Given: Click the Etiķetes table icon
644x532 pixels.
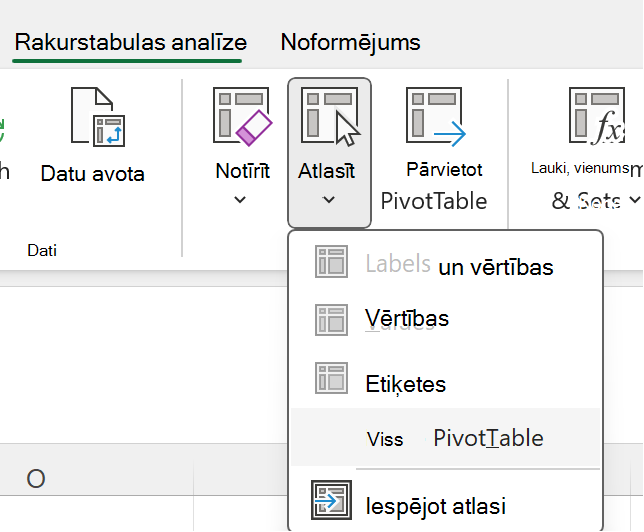Looking at the screenshot, I should point(331,378).
